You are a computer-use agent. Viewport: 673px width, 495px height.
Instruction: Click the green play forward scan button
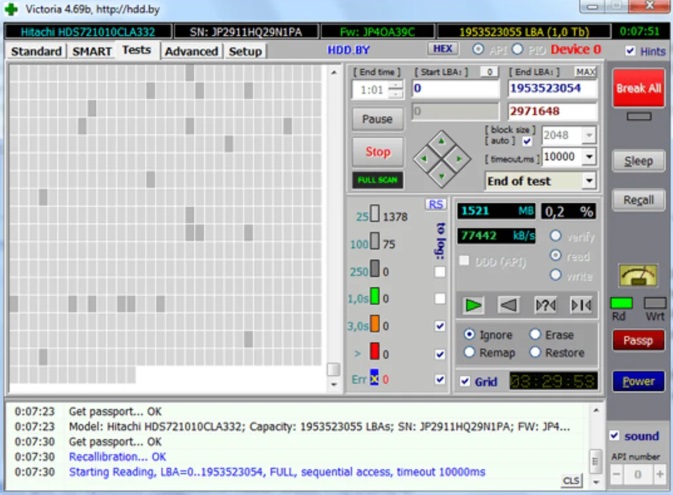coord(474,305)
